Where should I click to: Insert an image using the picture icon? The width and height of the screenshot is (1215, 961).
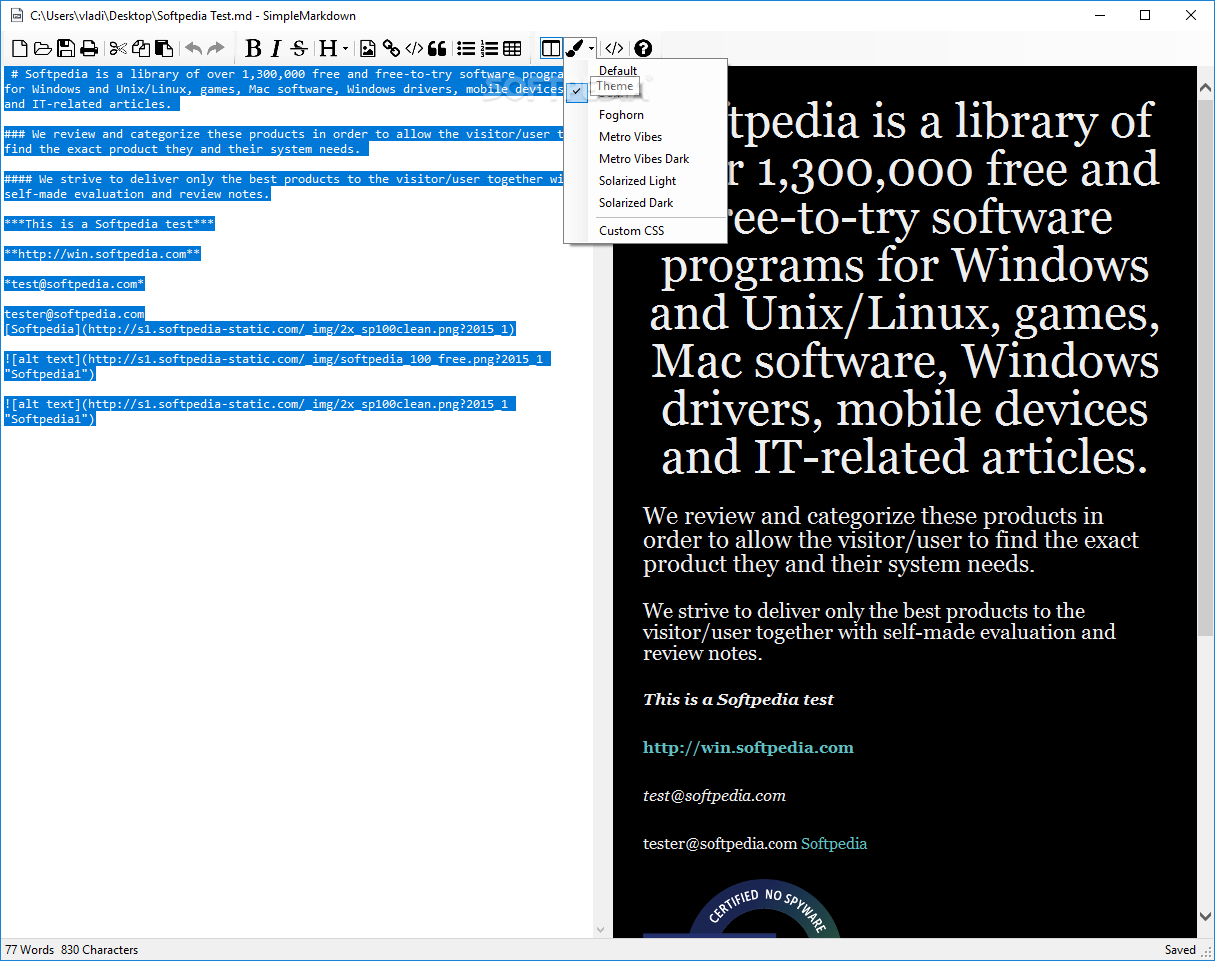[x=368, y=48]
